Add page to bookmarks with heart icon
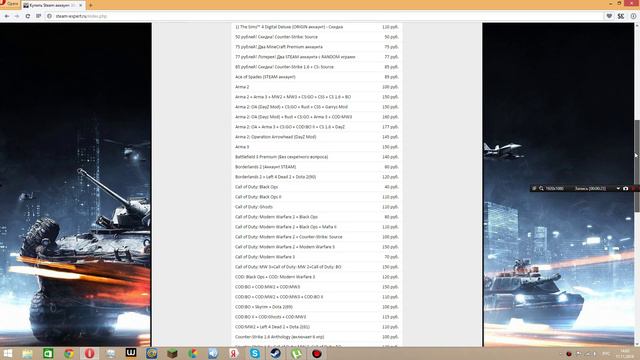Screen dimensions: 640x360 (x=609, y=16)
